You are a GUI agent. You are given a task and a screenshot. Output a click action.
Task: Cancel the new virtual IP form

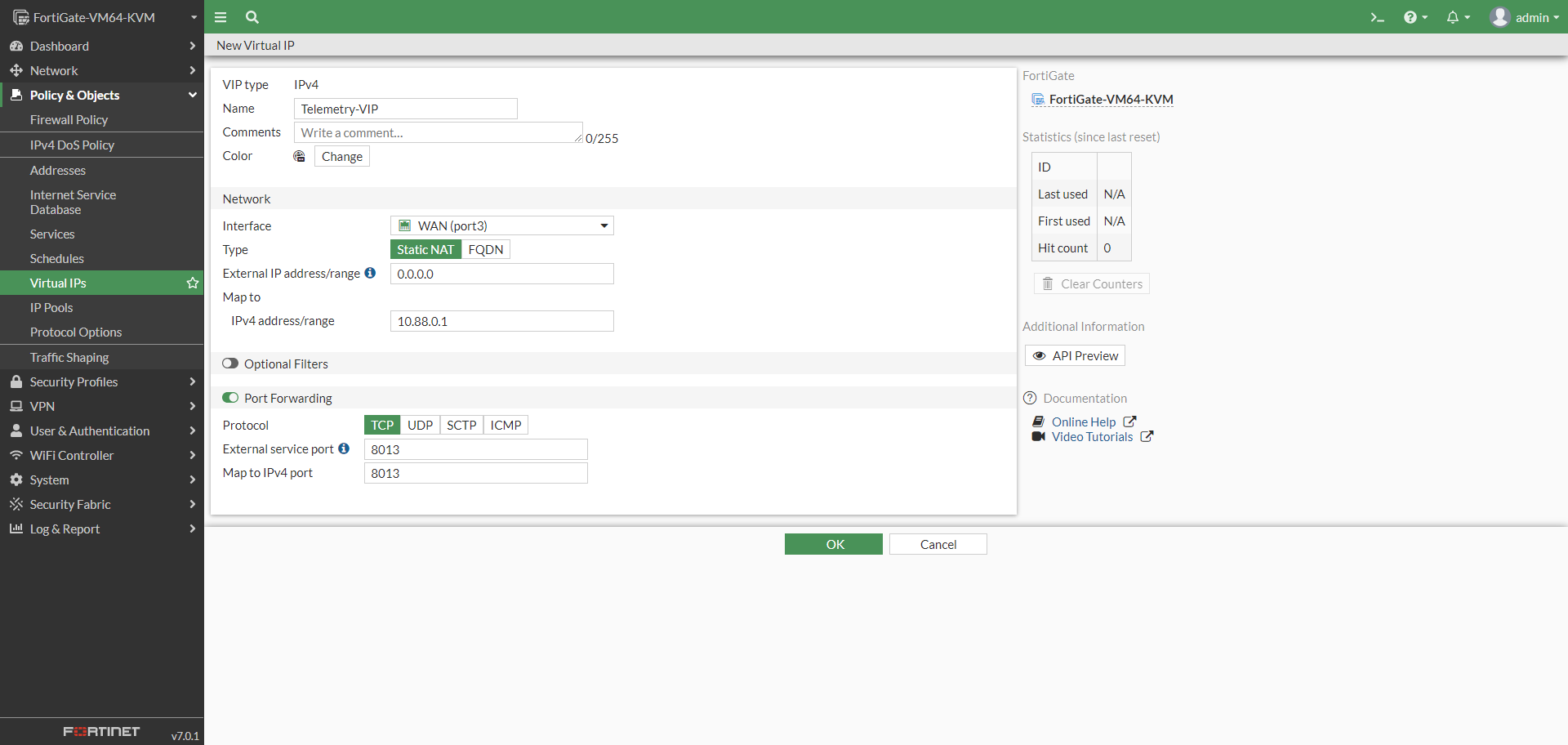(938, 544)
